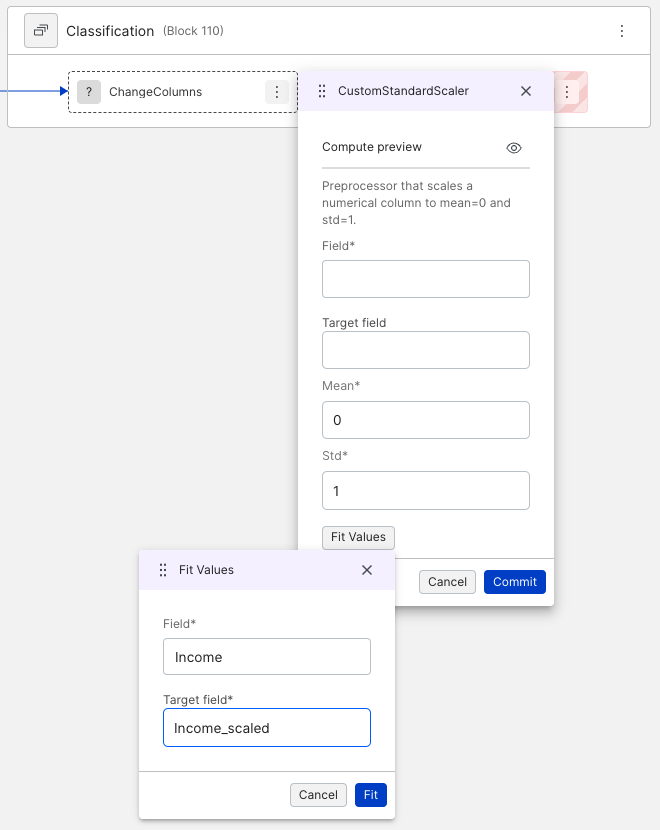Click the ChangeColumns question mark icon
This screenshot has height=830, width=660.
[89, 92]
